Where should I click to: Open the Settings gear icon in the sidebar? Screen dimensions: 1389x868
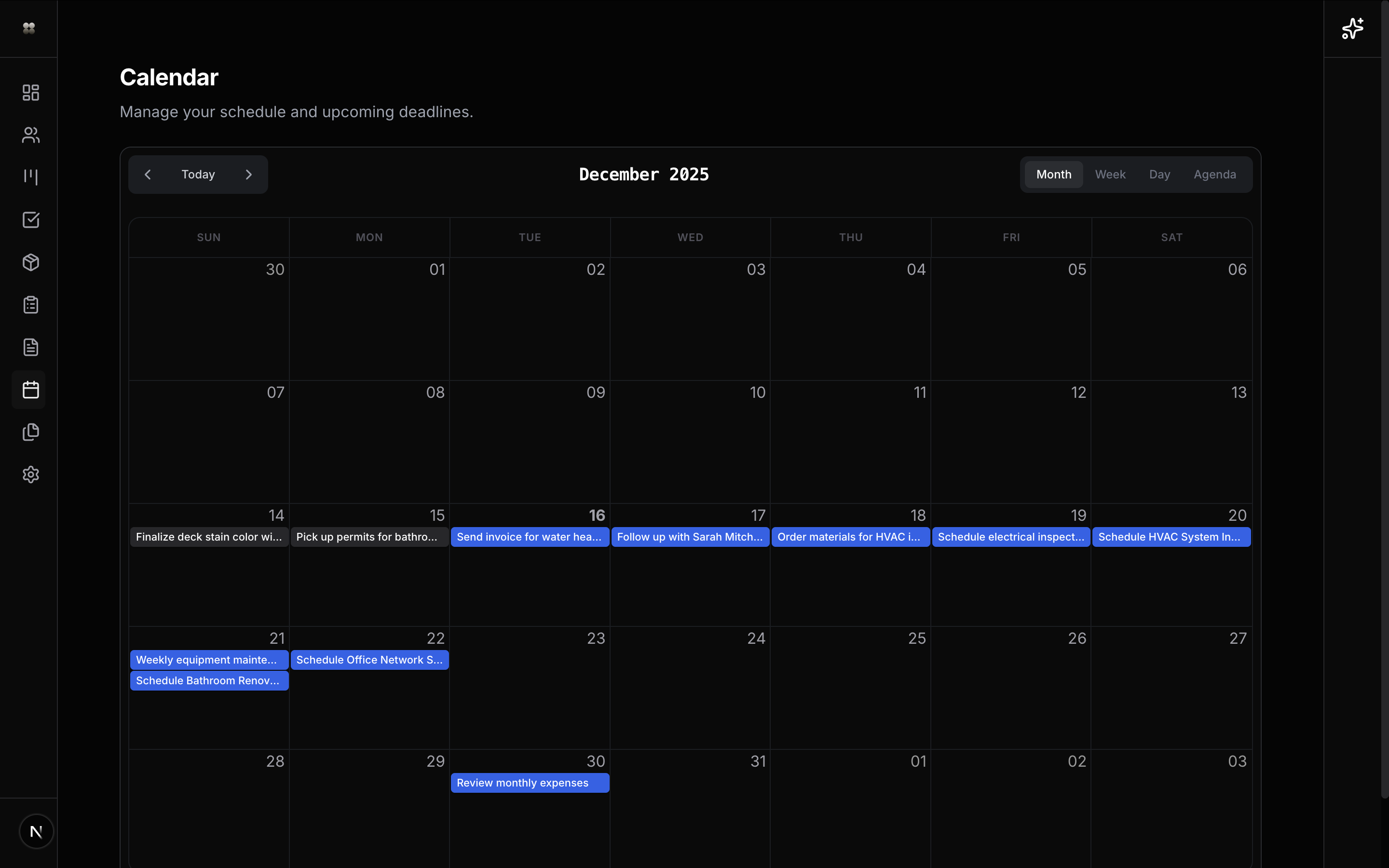(x=30, y=475)
